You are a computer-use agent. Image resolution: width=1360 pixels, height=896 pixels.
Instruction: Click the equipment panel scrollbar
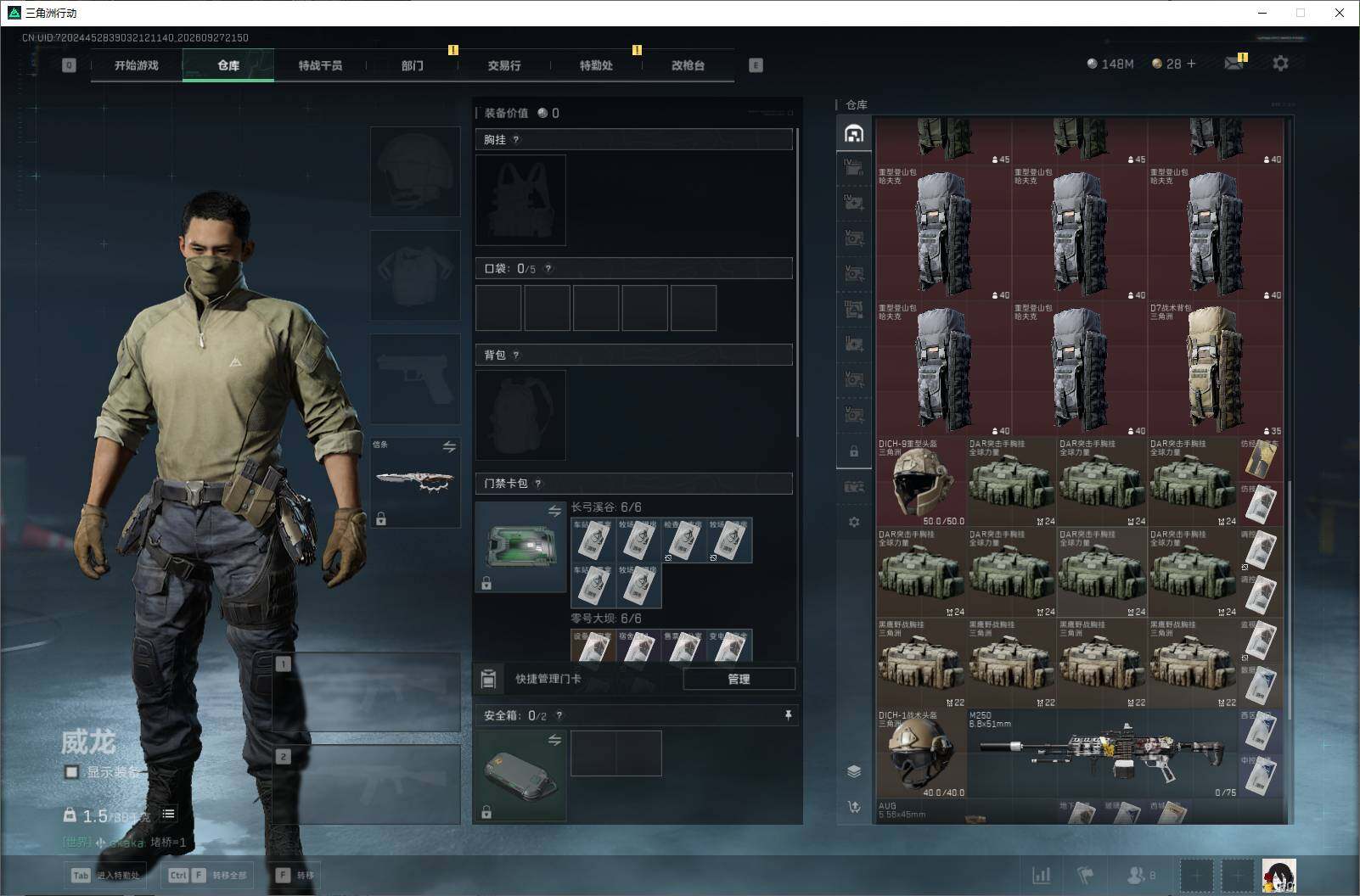click(798, 284)
